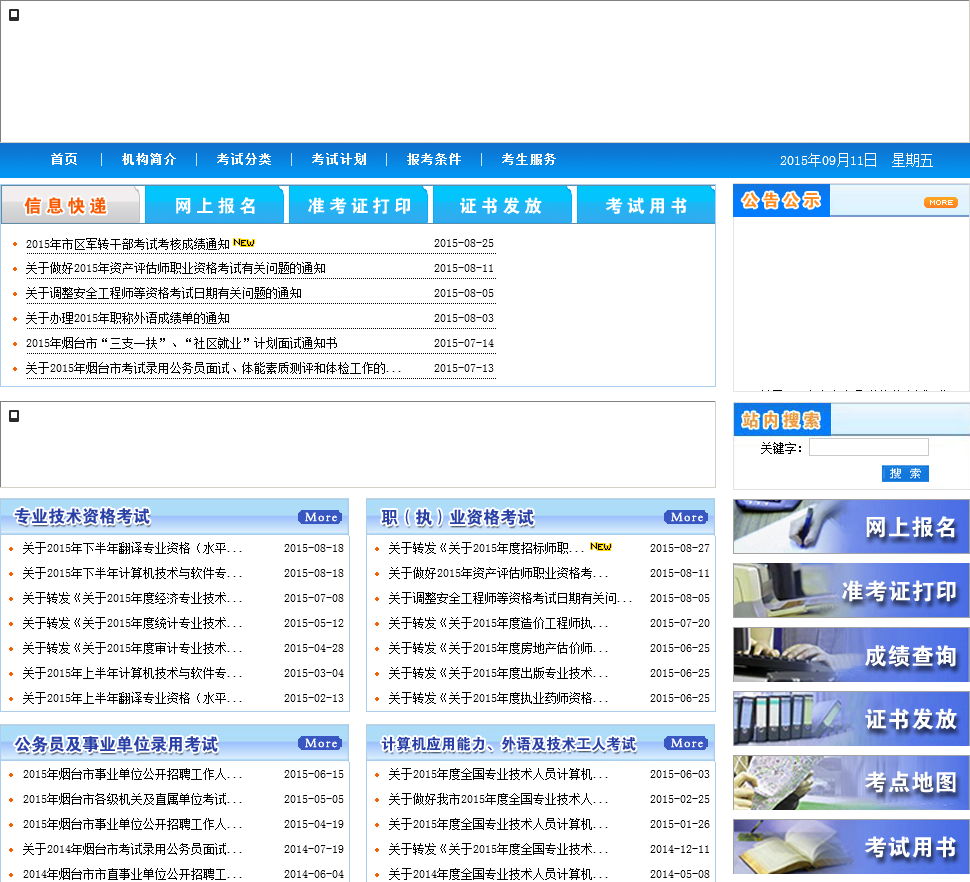The height and width of the screenshot is (882, 970).
Task: Open 2015年烟台市事业单位公开招聘 link dated 2015-06-15
Action: click(x=132, y=774)
